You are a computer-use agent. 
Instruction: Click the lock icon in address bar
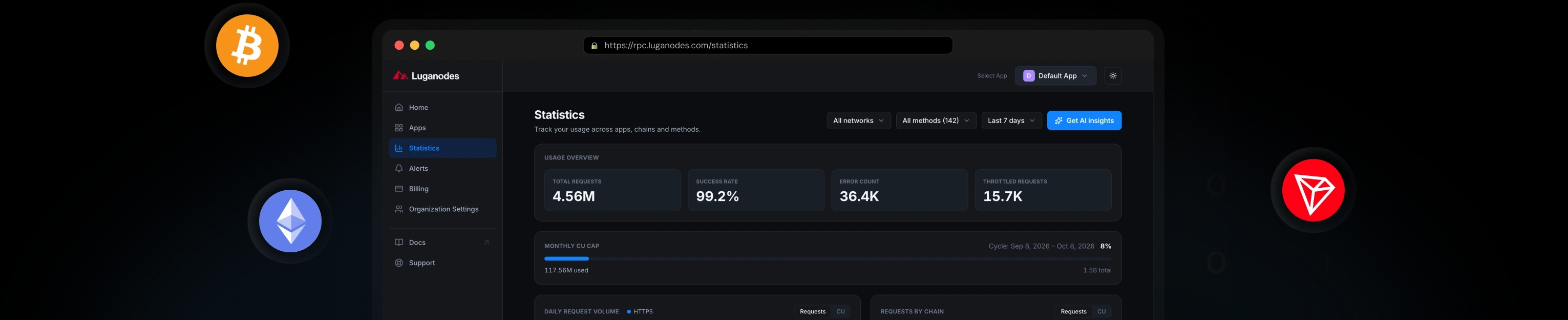coord(594,46)
